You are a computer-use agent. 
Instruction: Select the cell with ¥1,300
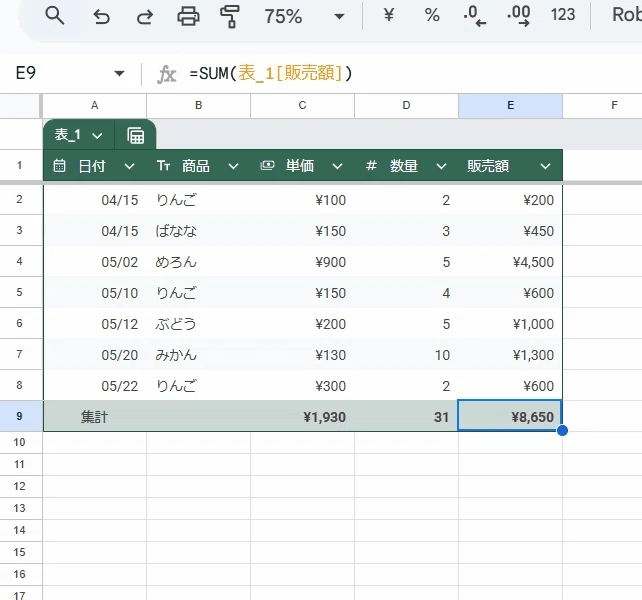click(511, 355)
